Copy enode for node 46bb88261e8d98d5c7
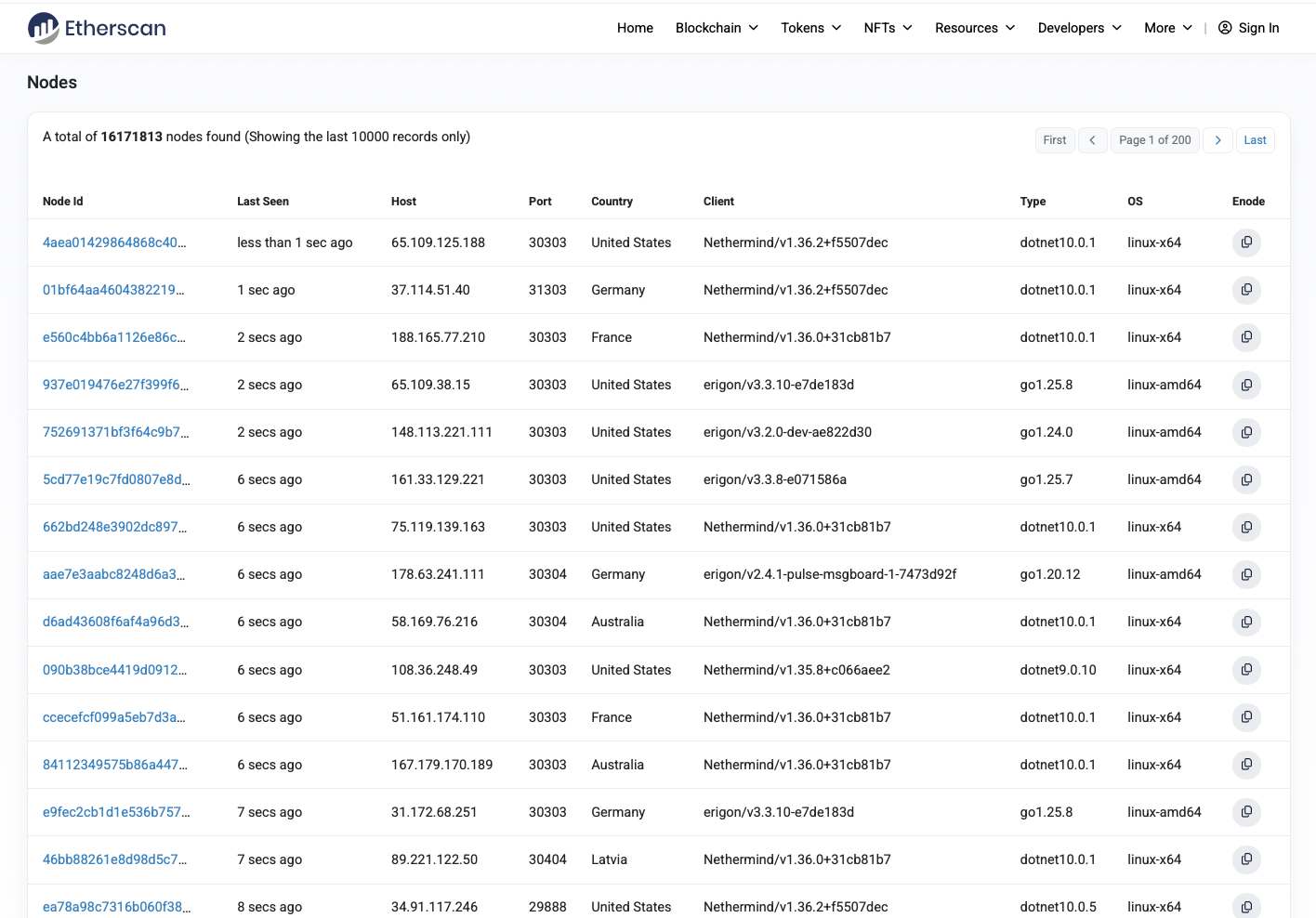This screenshot has height=918, width=1316. 1246,859
